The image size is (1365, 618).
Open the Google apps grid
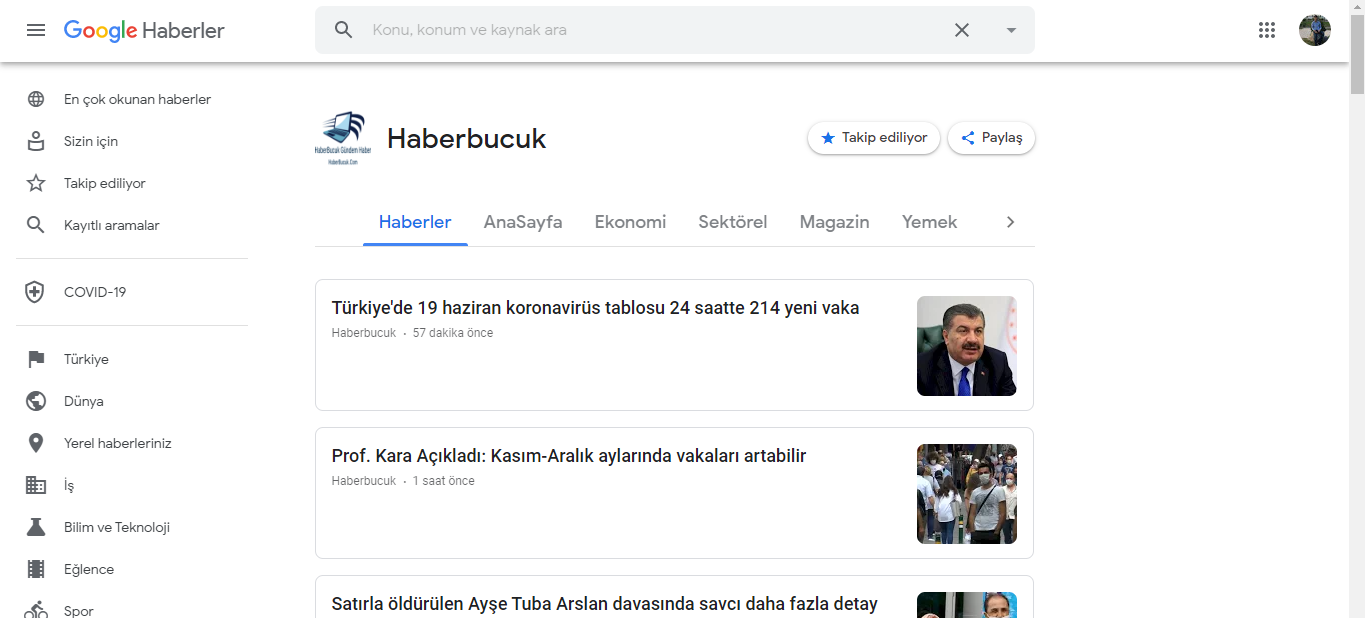click(x=1267, y=30)
